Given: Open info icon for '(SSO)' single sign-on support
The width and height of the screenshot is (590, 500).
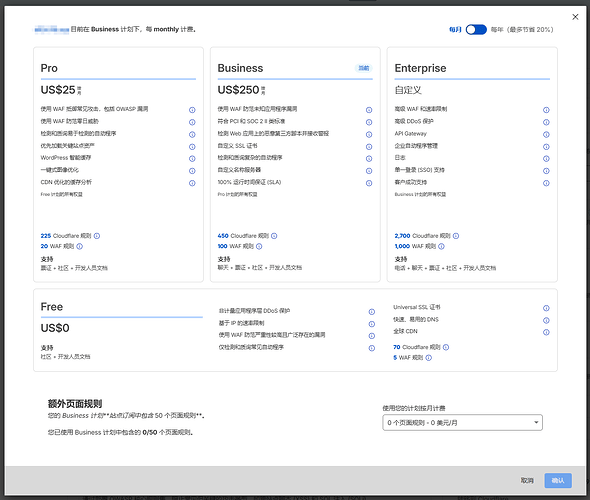Looking at the screenshot, I should 546,171.
